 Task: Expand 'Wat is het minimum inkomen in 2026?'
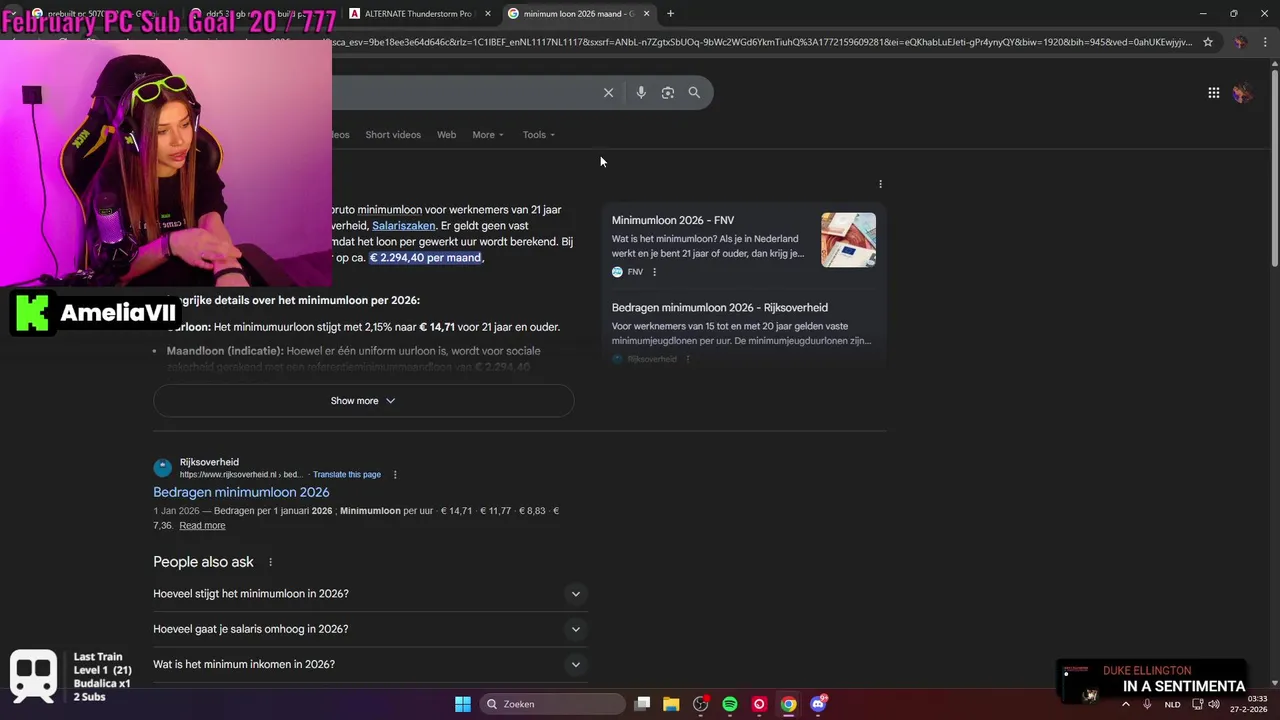pyautogui.click(x=368, y=664)
